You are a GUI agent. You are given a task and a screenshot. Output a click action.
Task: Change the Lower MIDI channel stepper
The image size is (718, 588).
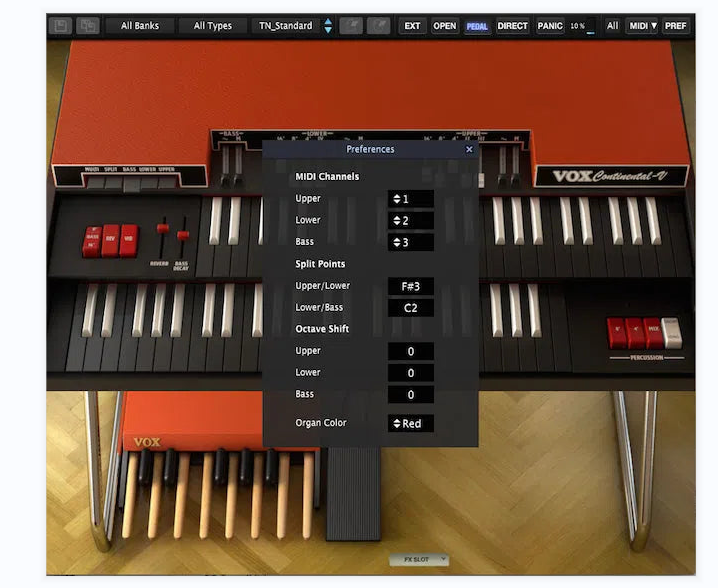click(410, 220)
